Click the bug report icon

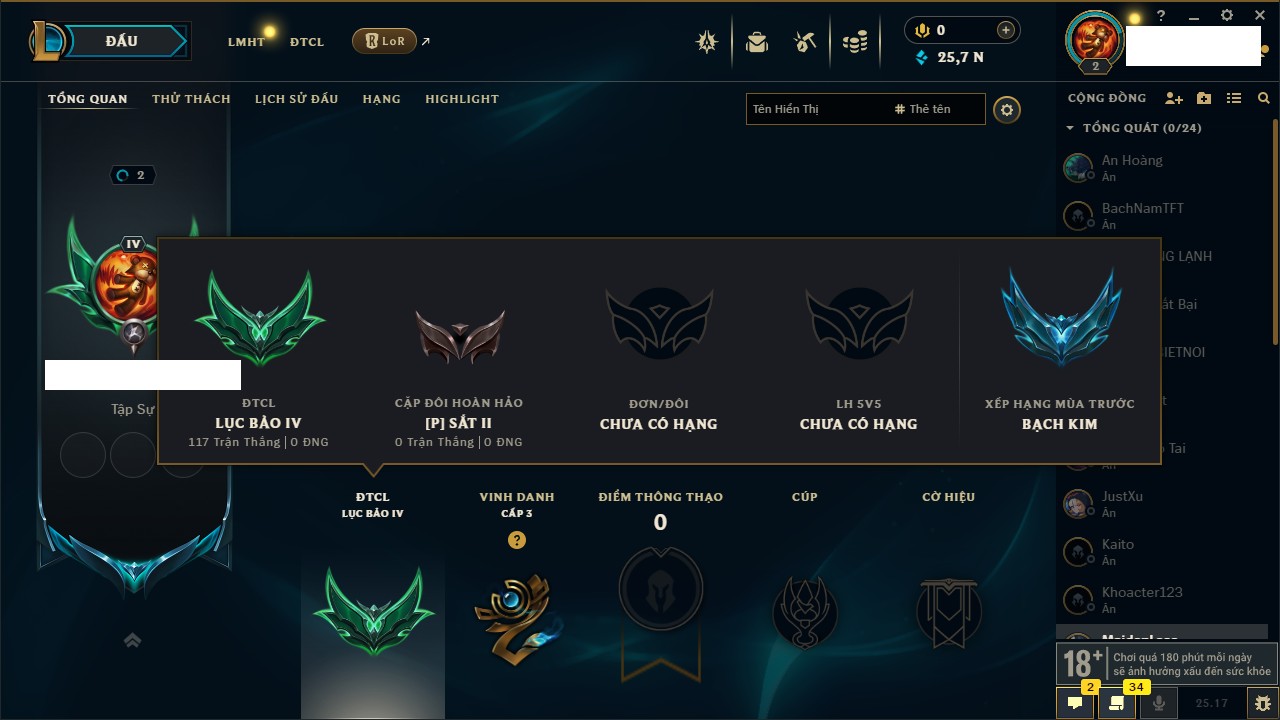(1263, 703)
